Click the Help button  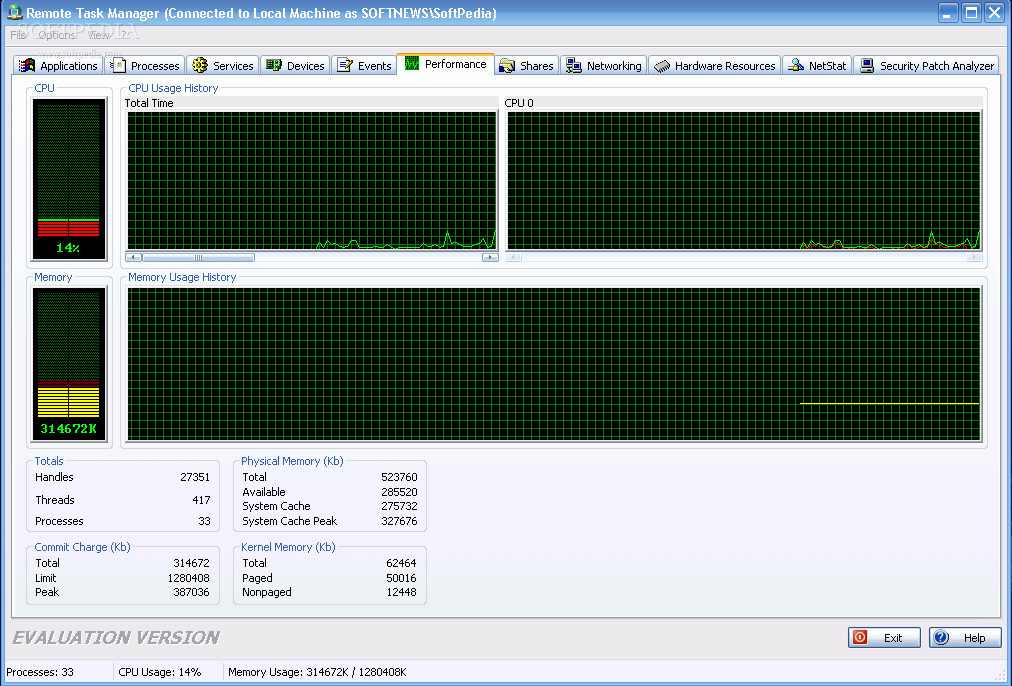965,638
